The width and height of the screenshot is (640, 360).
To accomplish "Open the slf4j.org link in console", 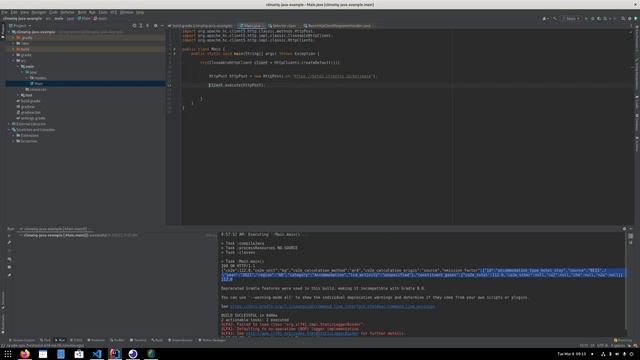I will coord(302,333).
